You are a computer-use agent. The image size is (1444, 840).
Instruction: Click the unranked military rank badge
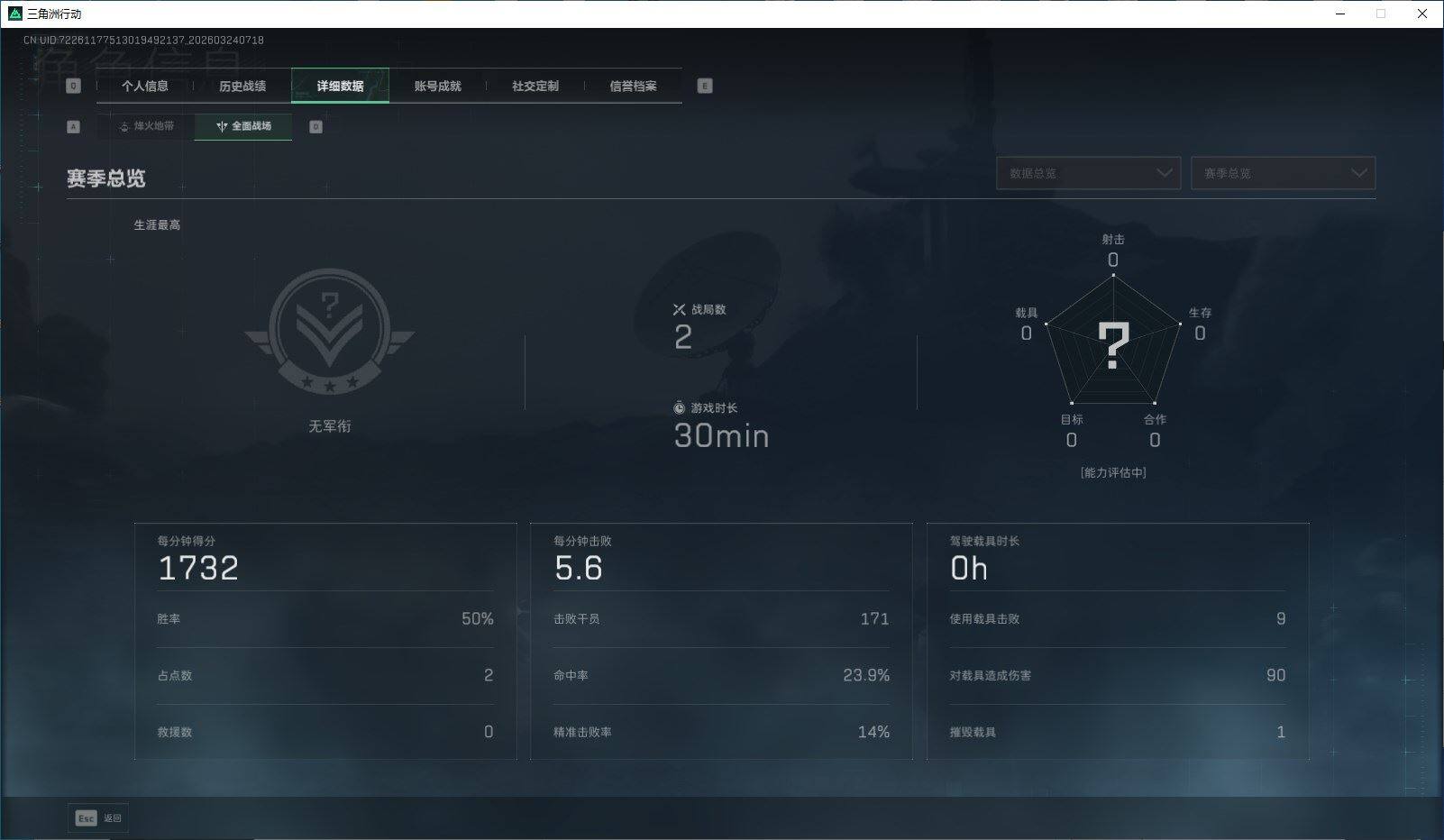(x=330, y=331)
